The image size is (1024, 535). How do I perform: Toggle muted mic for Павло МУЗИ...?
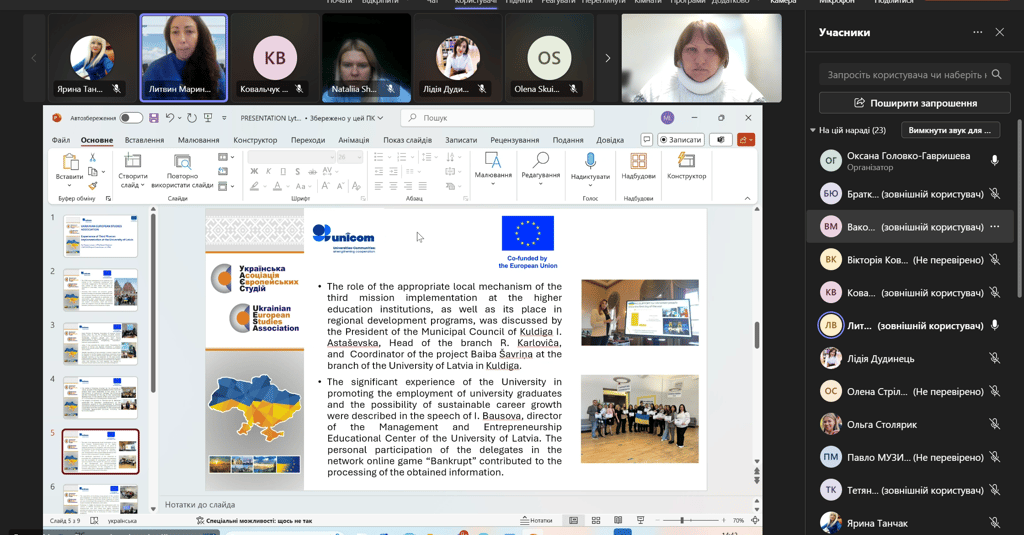tap(995, 457)
